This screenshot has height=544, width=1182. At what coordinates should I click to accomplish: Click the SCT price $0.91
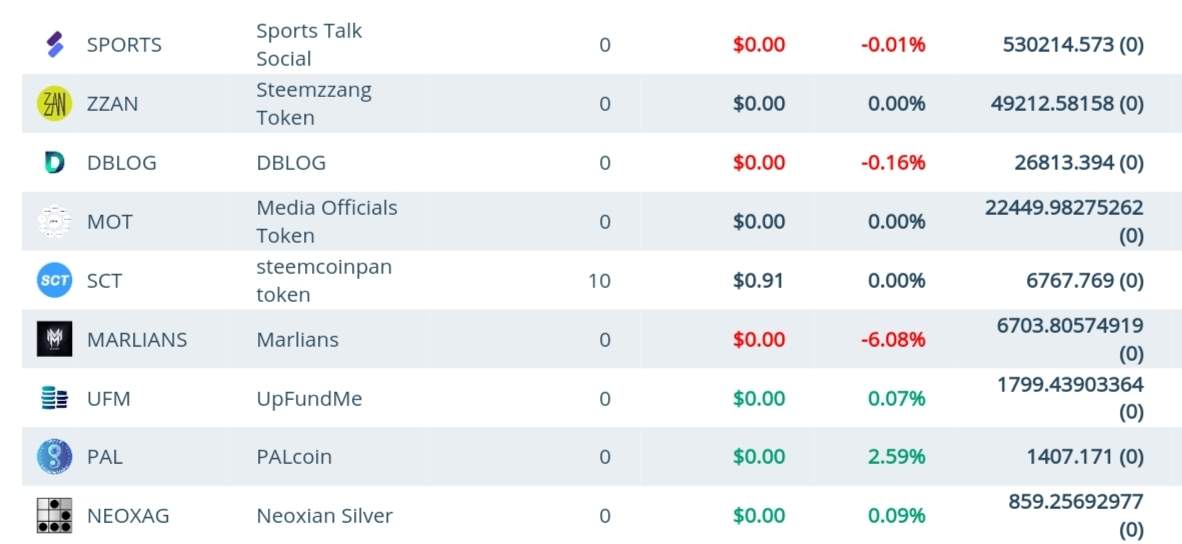[759, 280]
